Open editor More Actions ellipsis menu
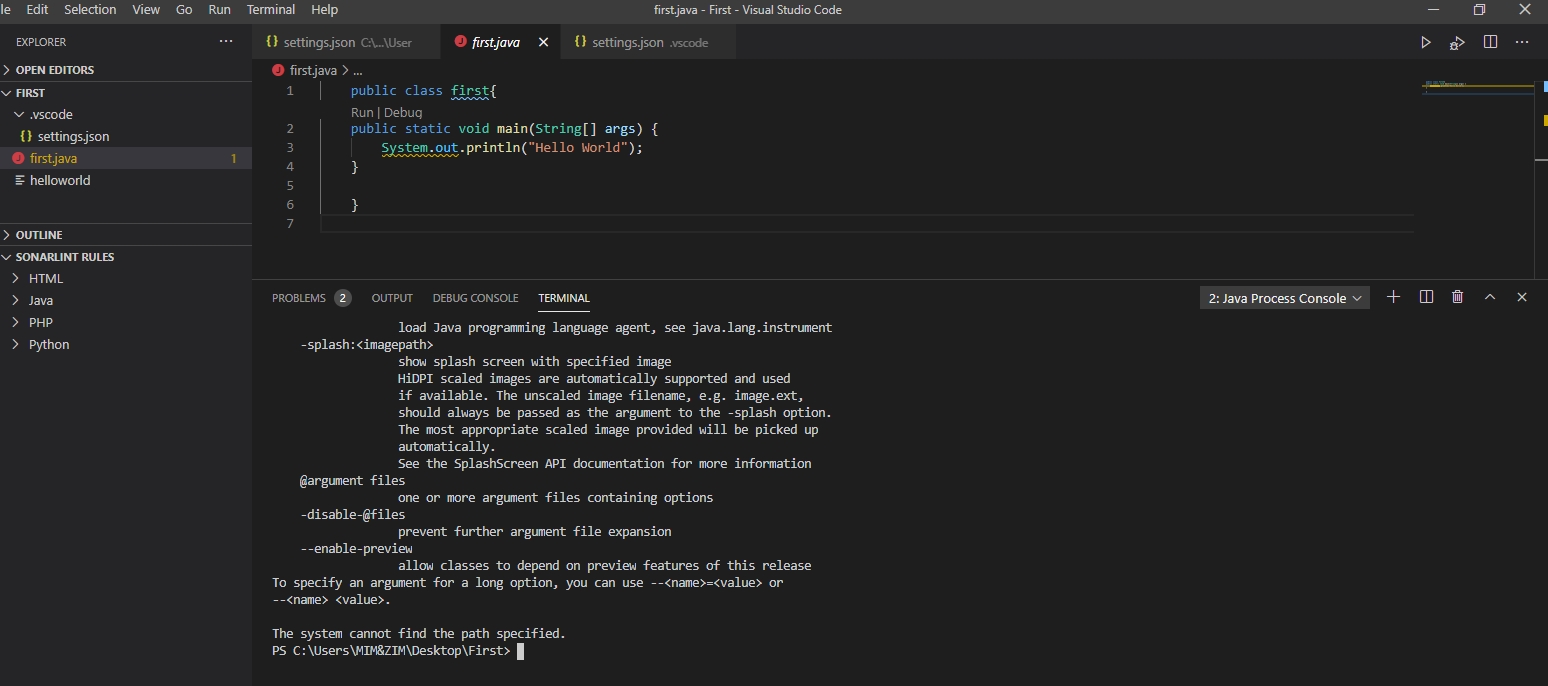The image size is (1548, 686). tap(1522, 42)
